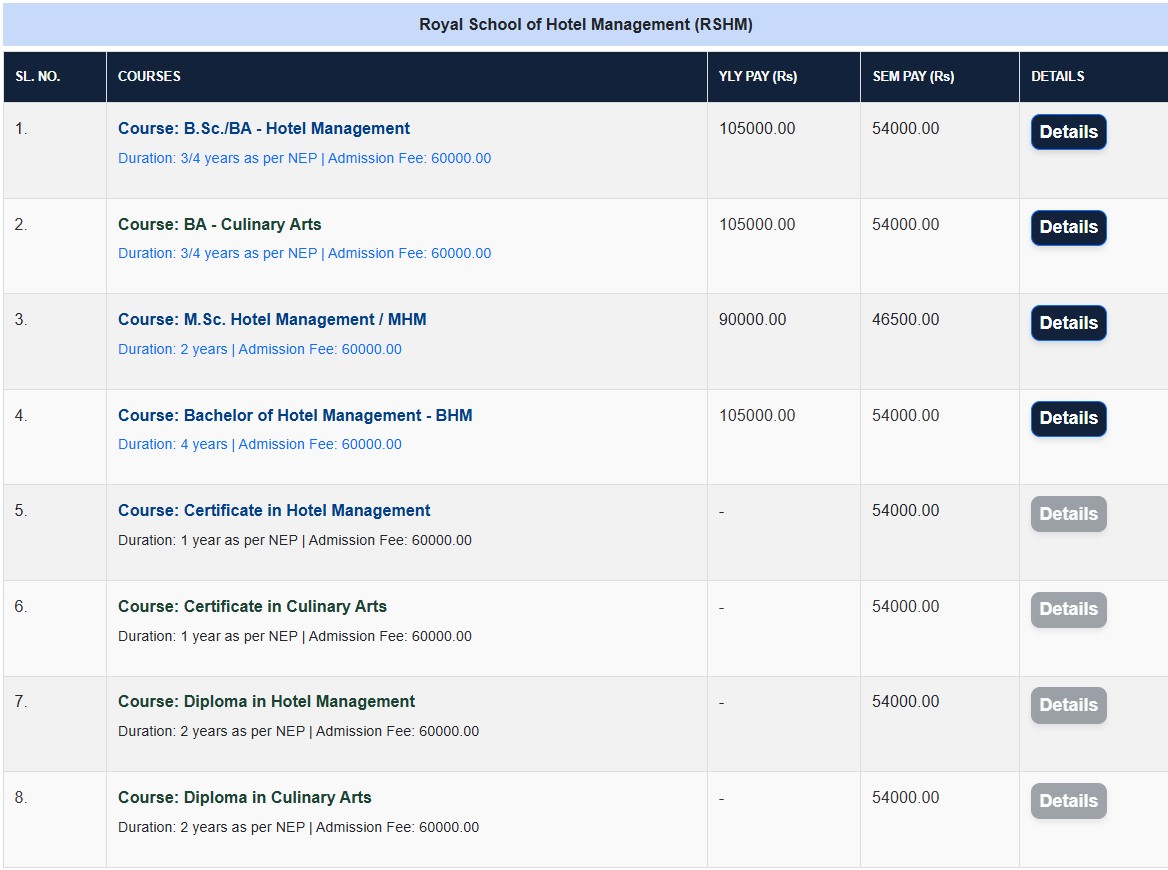Select the M.Sc. Hotel Management / MHM title
1168x870 pixels.
[272, 320]
